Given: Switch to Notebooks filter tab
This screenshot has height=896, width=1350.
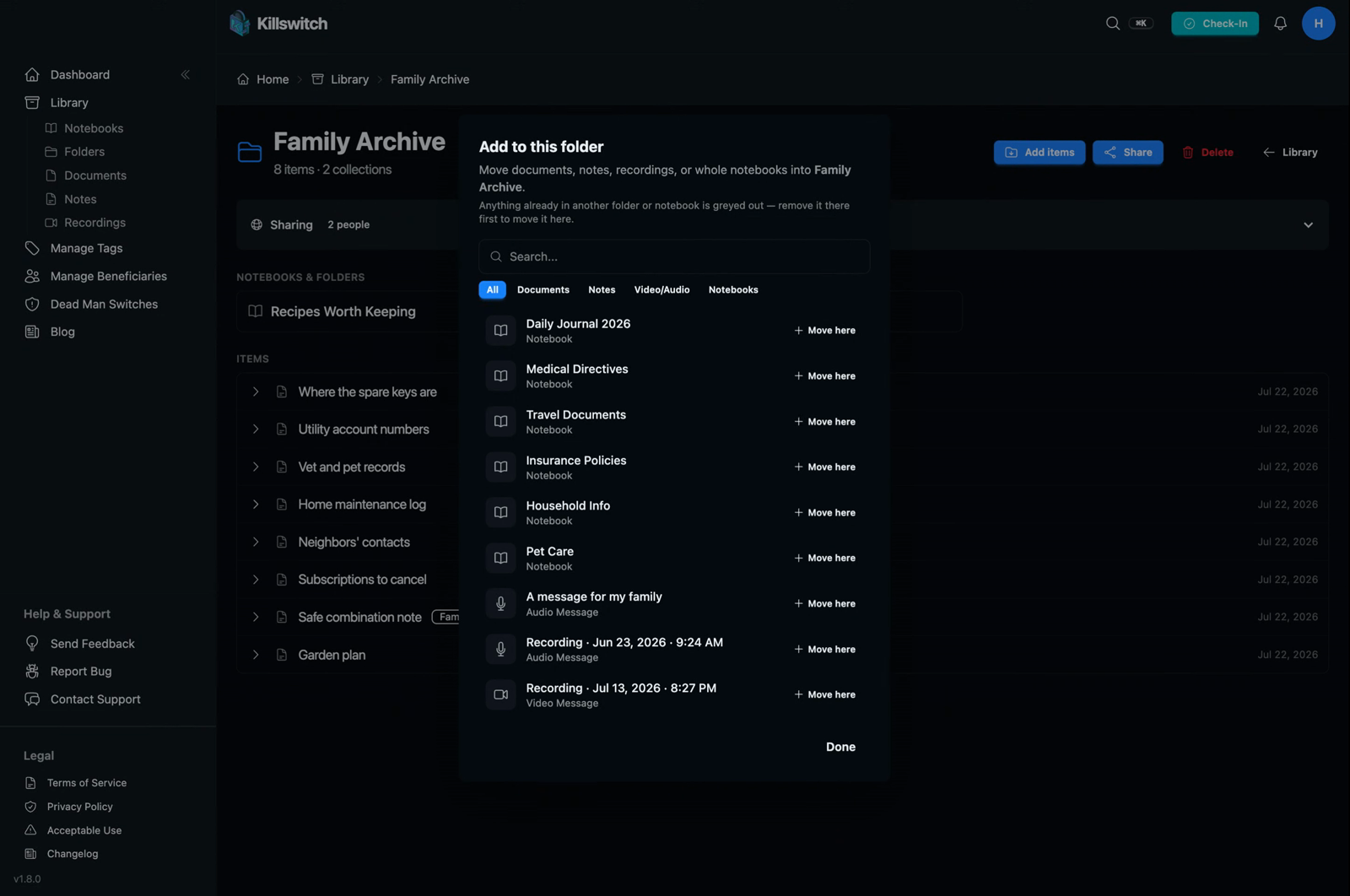Looking at the screenshot, I should (733, 289).
